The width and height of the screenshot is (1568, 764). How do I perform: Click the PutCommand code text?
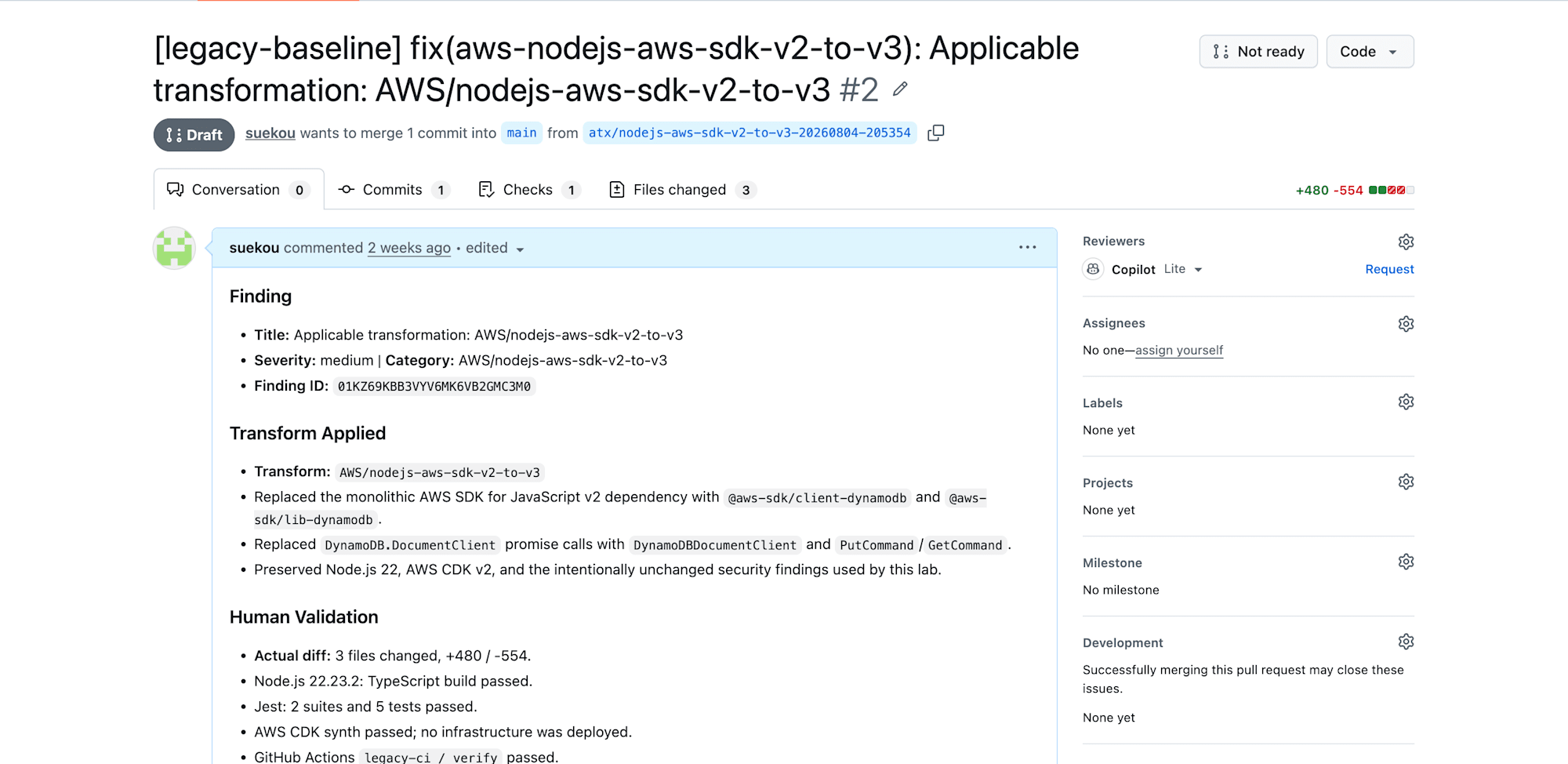click(x=877, y=545)
